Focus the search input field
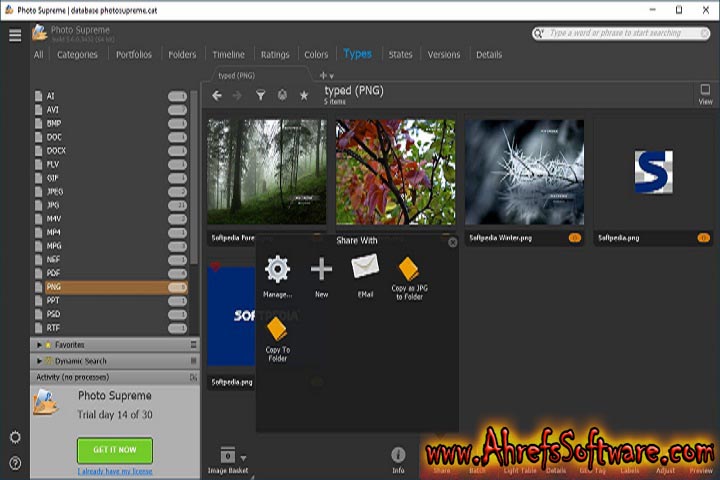The height and width of the screenshot is (480, 720). 622,33
